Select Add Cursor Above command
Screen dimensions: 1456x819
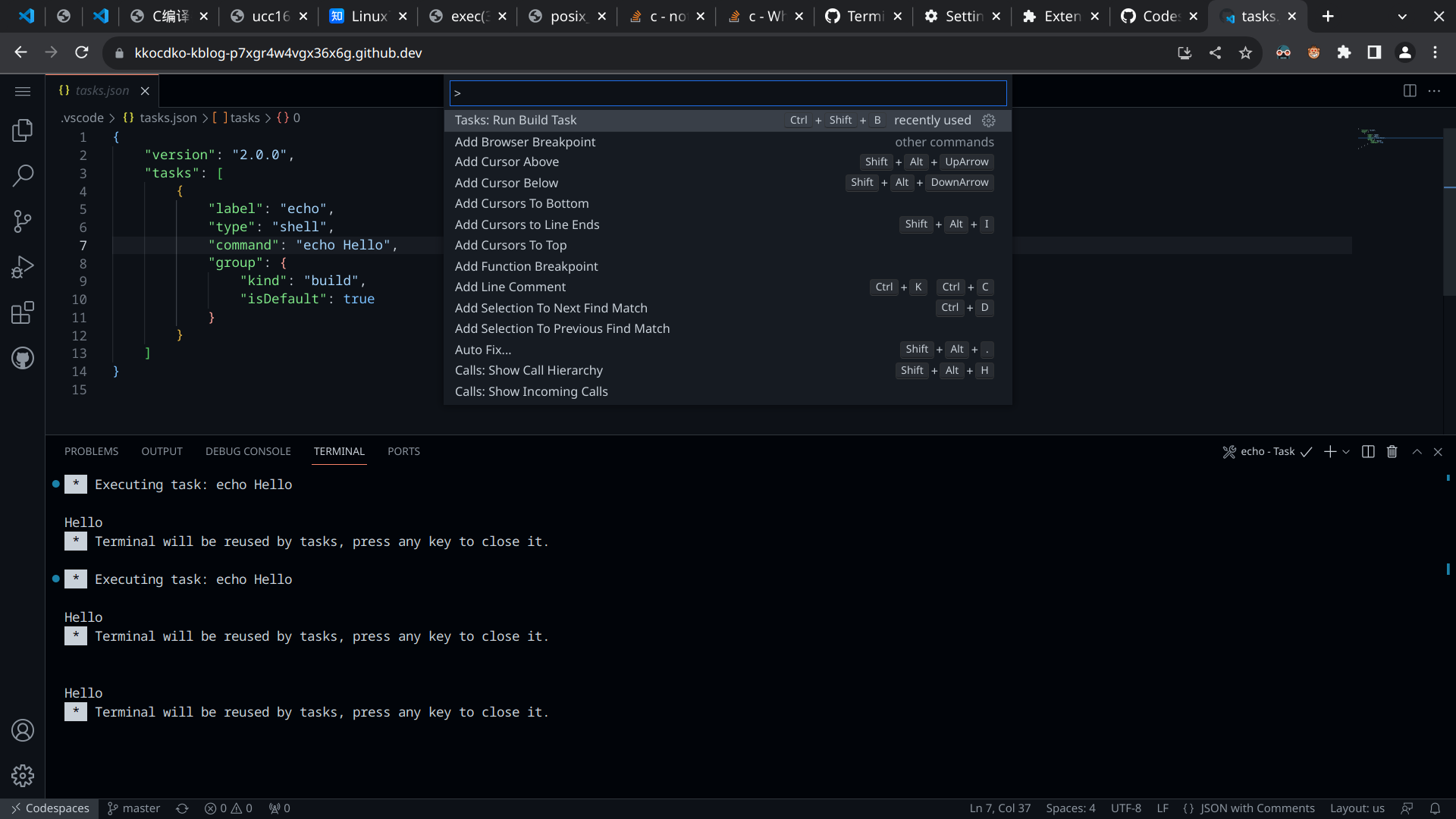click(x=727, y=162)
